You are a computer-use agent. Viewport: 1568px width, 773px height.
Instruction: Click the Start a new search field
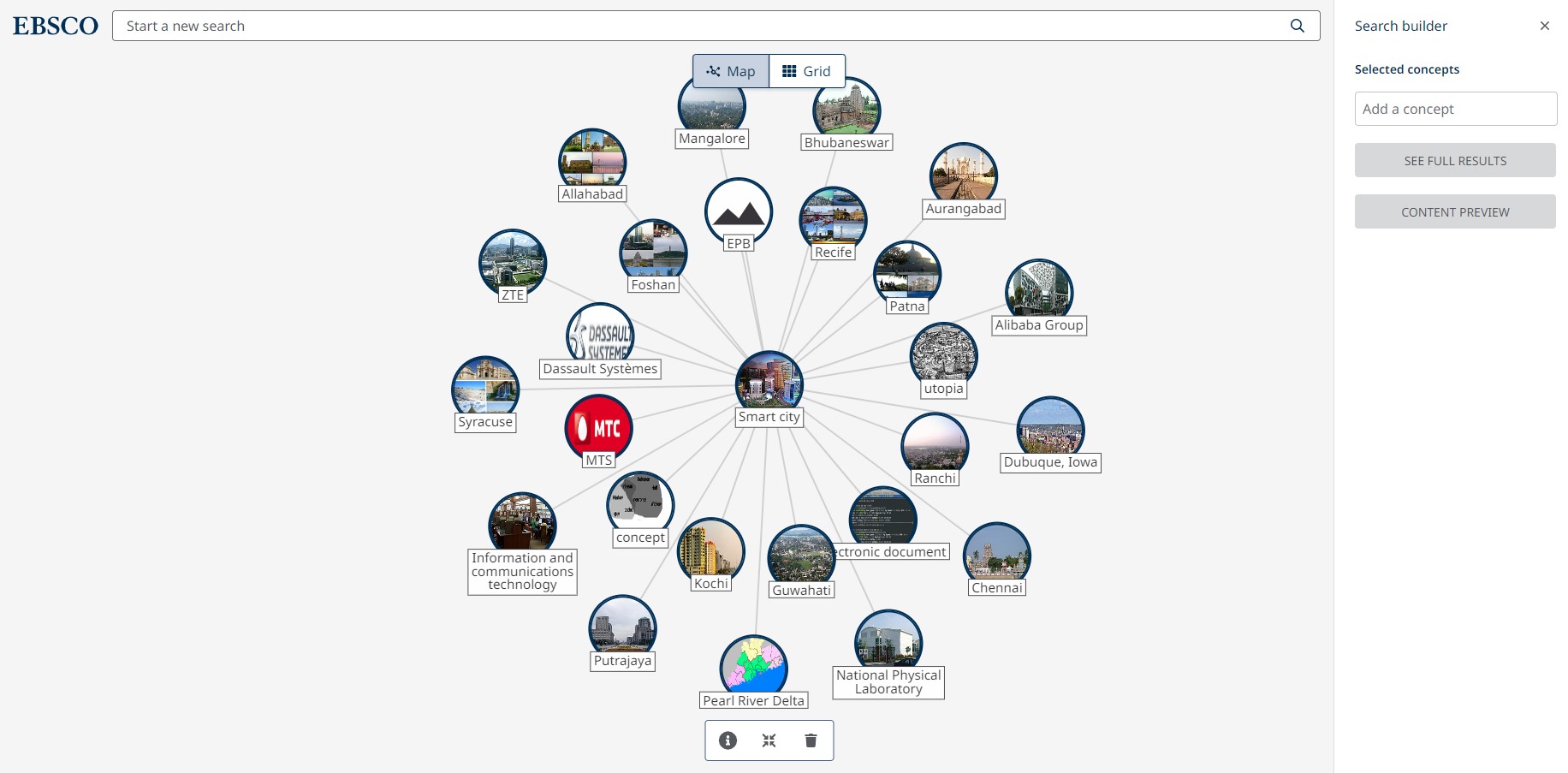[x=716, y=26]
